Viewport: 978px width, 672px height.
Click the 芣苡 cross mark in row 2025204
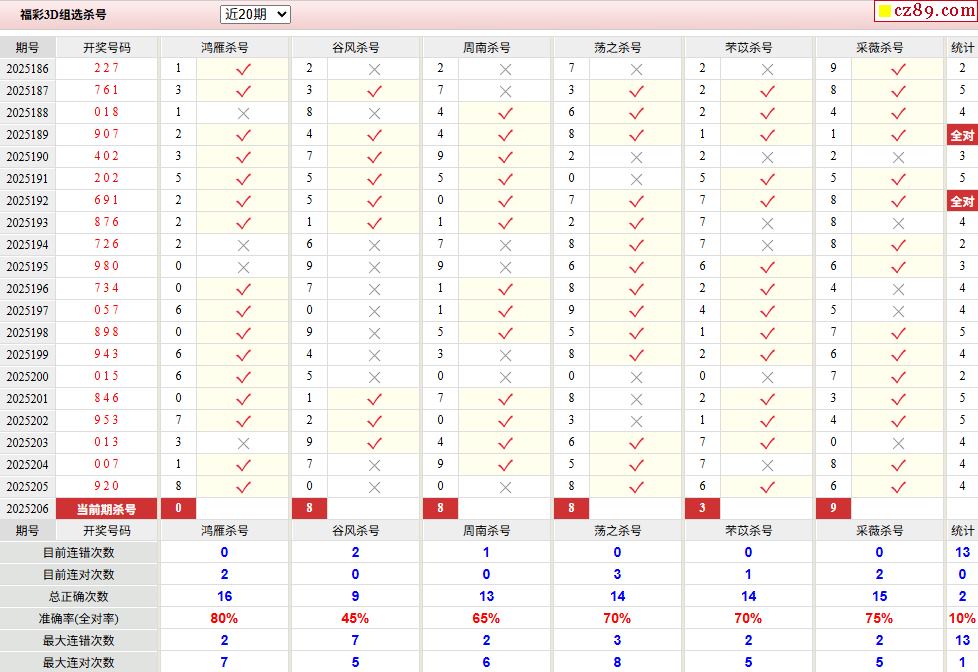(x=767, y=465)
